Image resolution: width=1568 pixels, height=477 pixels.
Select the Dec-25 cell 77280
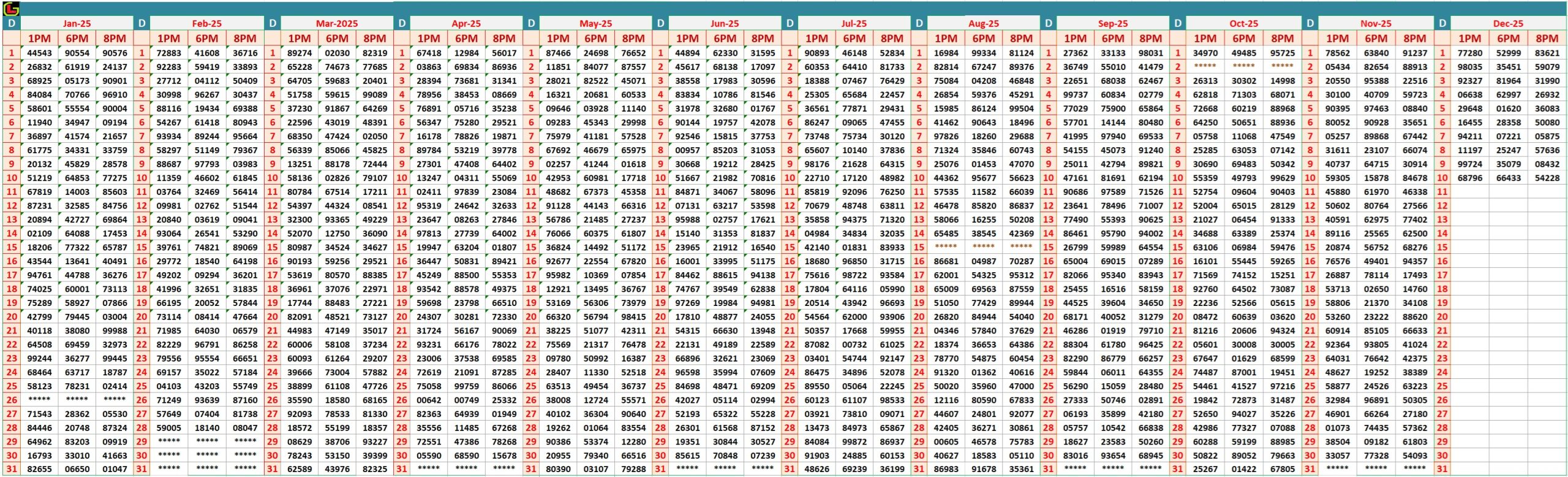[x=1470, y=53]
